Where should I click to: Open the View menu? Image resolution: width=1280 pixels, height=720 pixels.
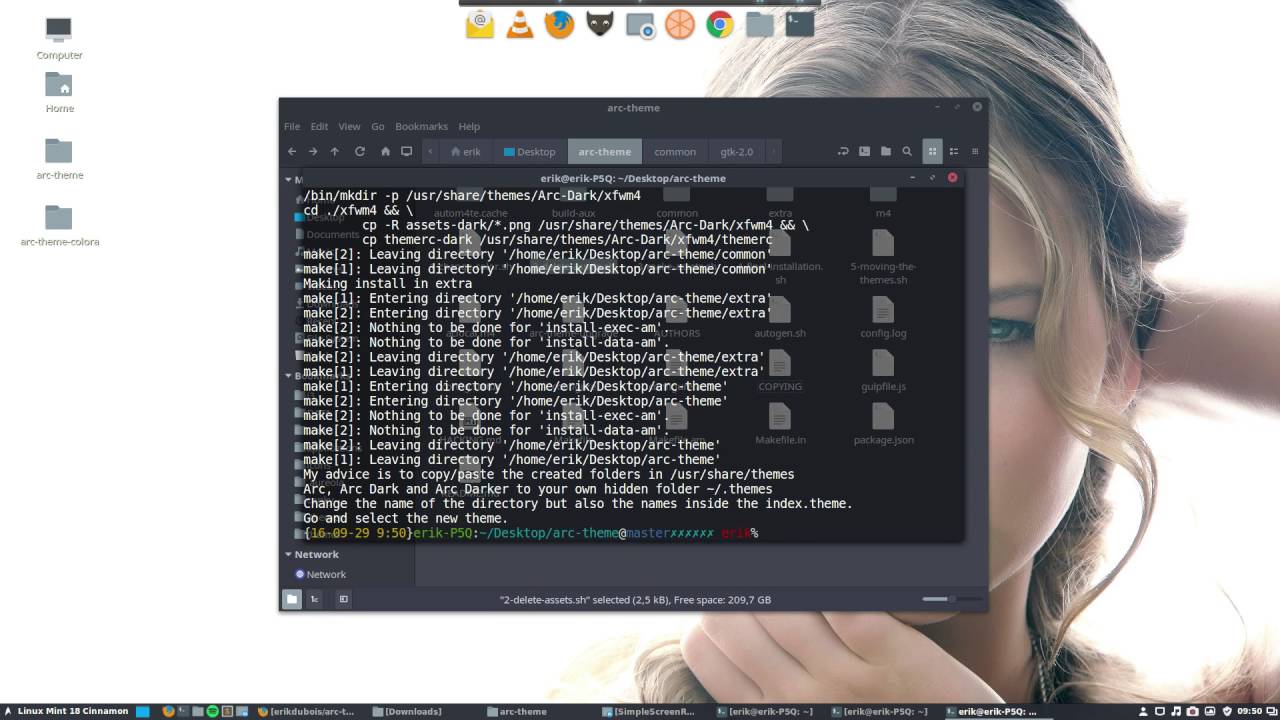tap(349, 127)
